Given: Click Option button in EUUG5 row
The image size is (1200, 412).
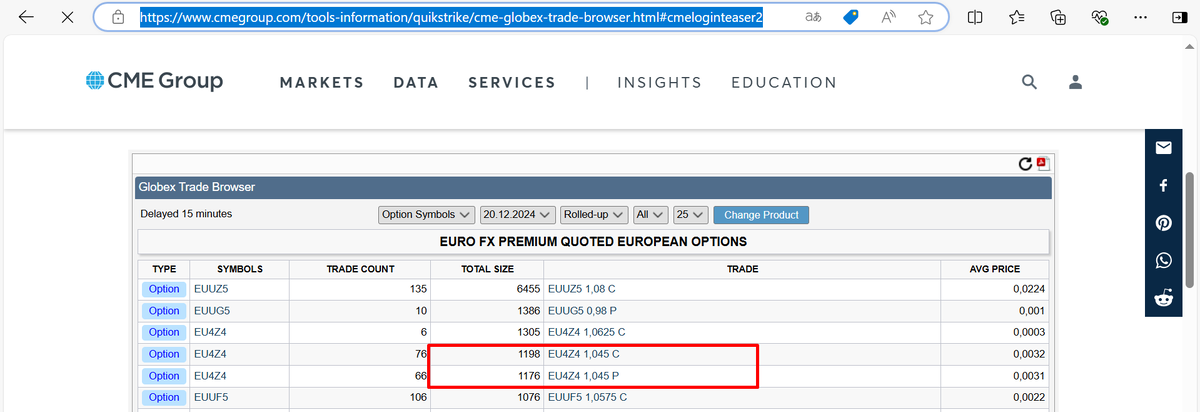Looking at the screenshot, I should click(164, 310).
